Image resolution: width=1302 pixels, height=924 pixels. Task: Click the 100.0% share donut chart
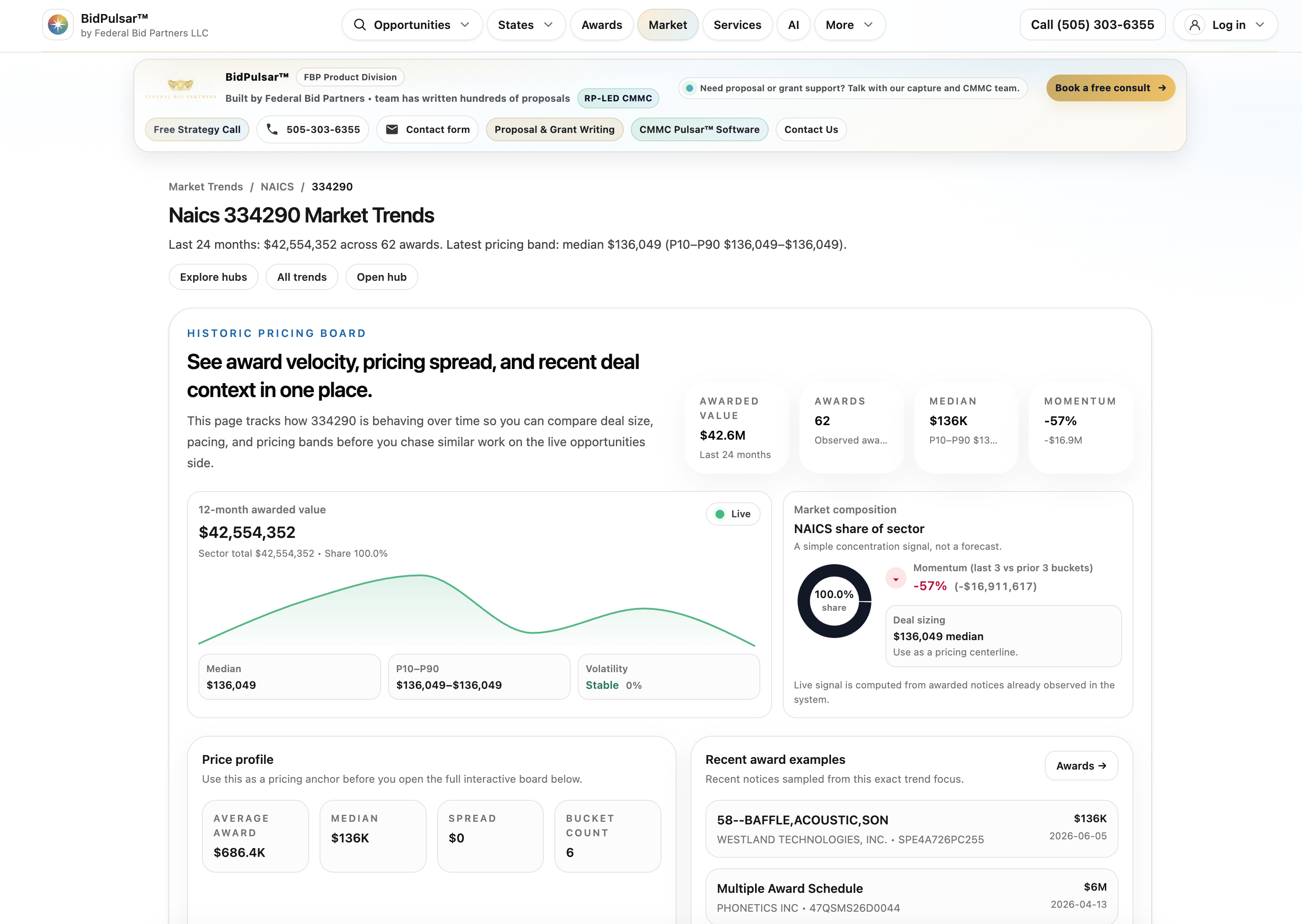tap(834, 601)
